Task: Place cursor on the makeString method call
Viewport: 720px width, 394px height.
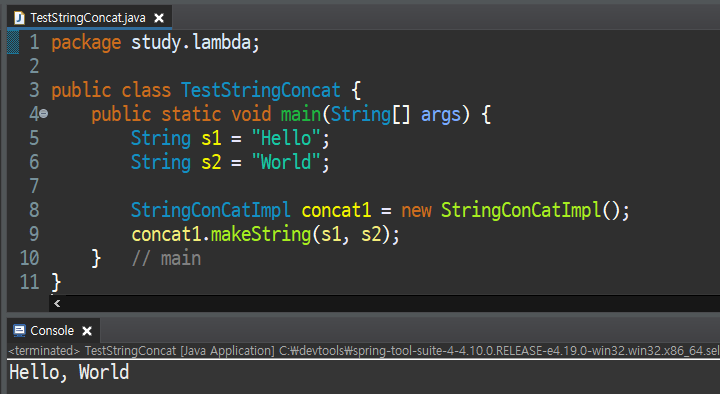Action: pos(260,234)
